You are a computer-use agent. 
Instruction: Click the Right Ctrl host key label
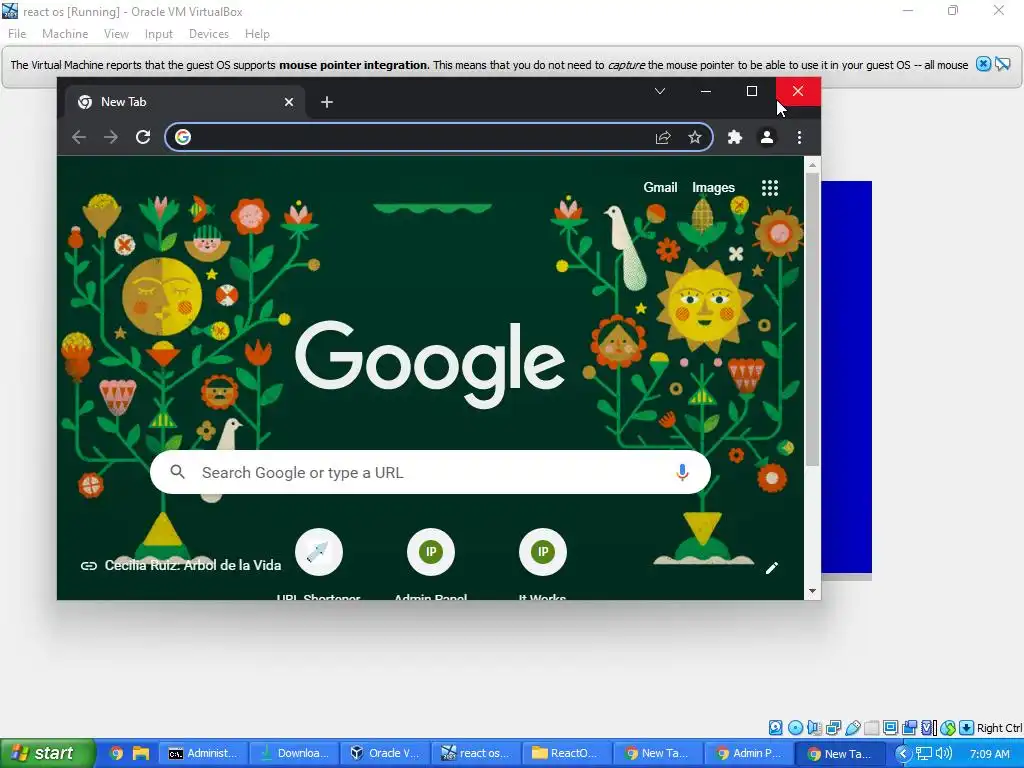(999, 728)
